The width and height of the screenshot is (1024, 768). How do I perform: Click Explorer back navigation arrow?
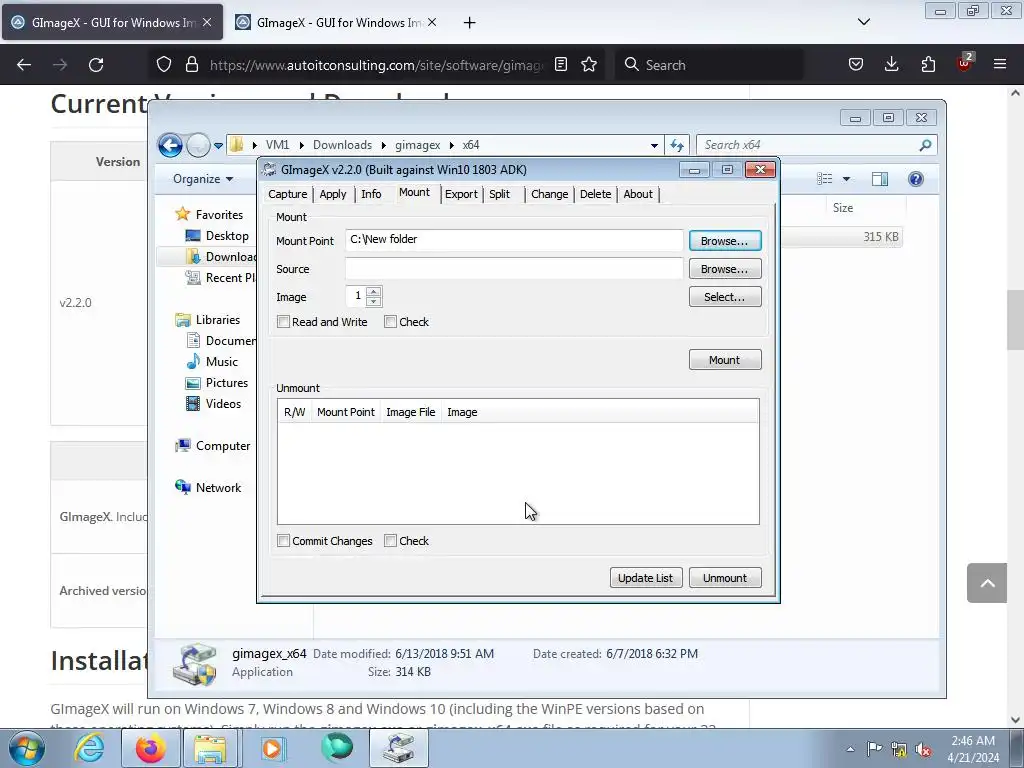tap(170, 145)
